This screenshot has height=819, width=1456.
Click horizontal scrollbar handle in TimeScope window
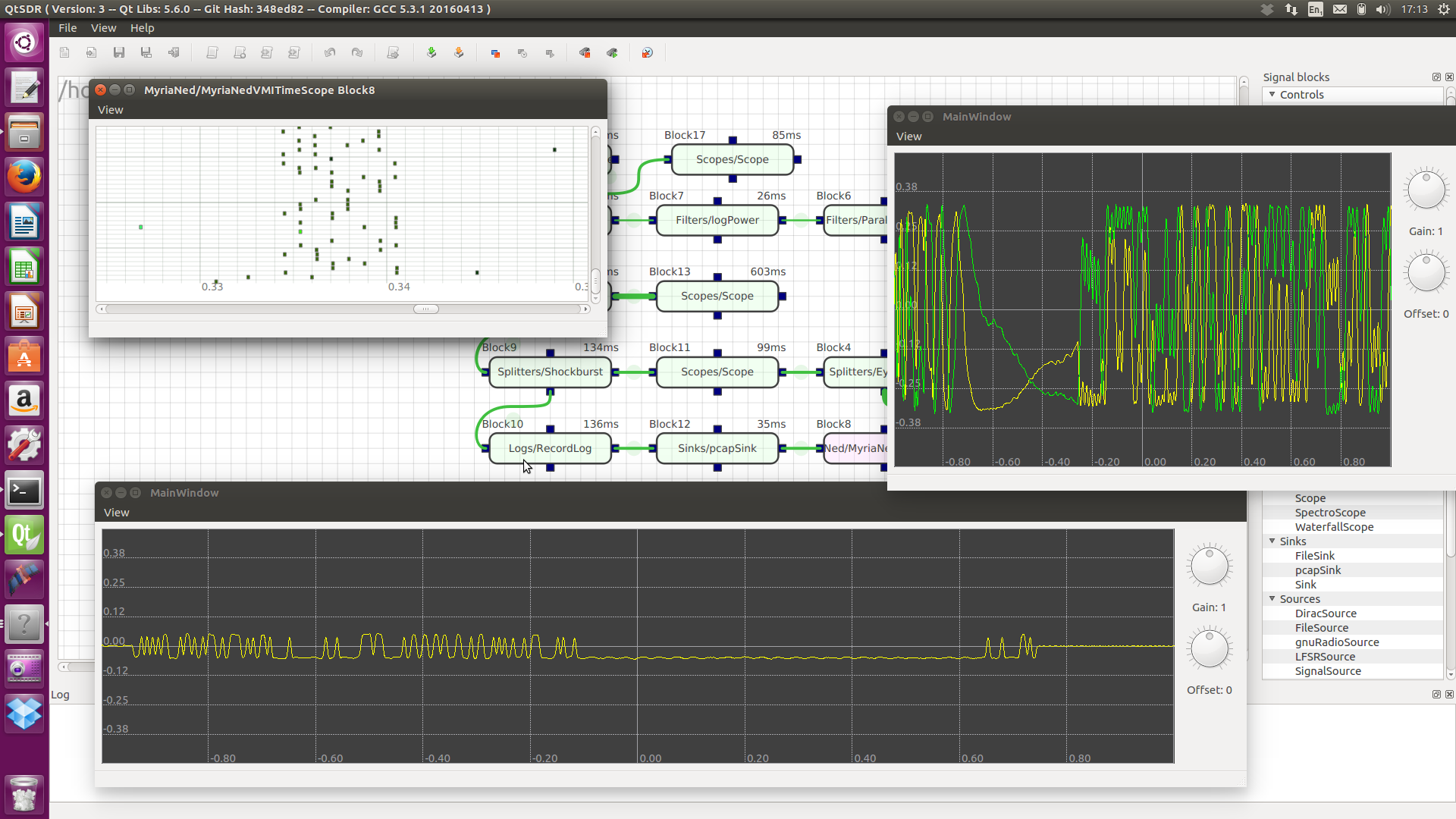425,309
